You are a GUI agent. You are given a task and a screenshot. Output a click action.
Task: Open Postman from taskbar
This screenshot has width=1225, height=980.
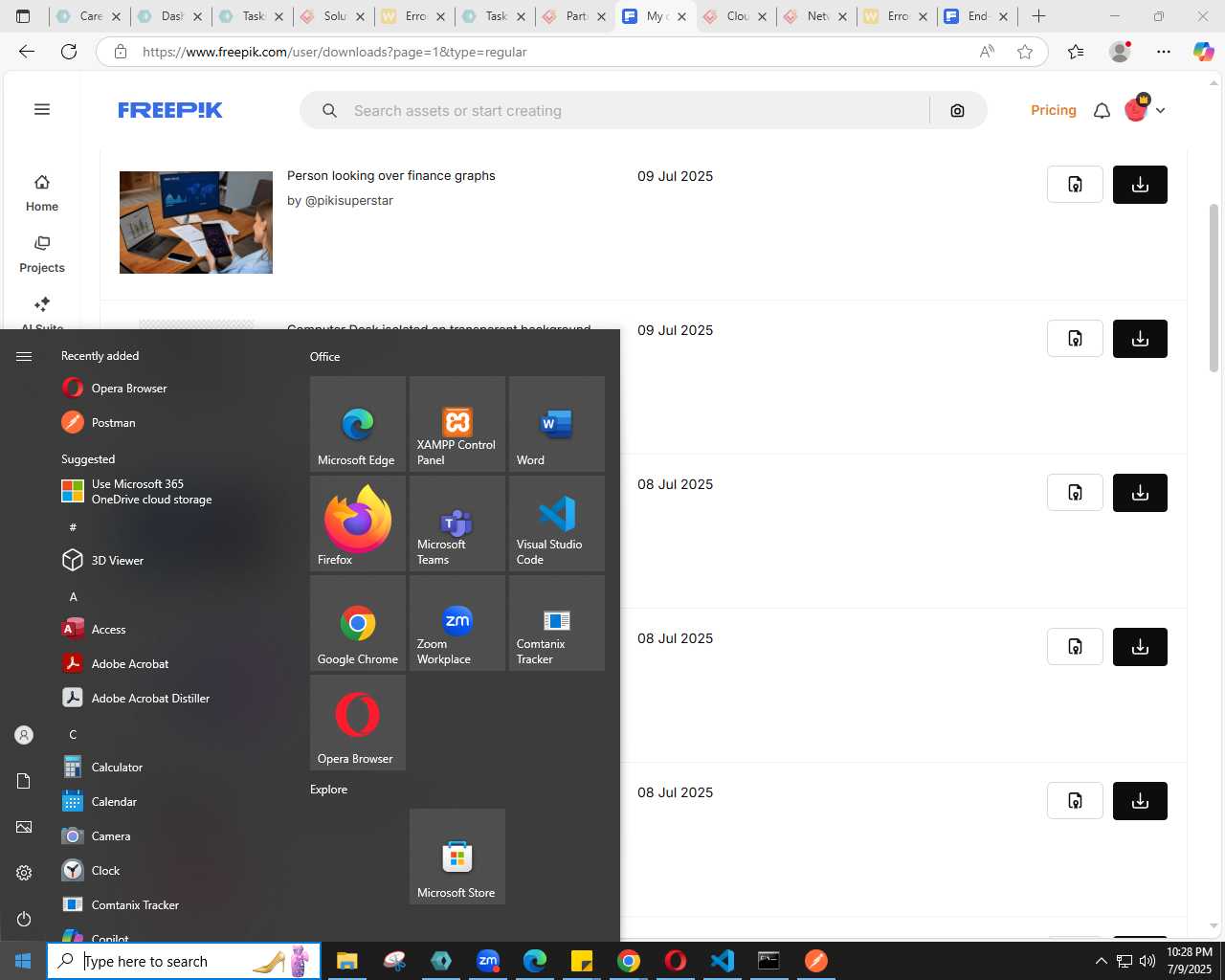(816, 961)
